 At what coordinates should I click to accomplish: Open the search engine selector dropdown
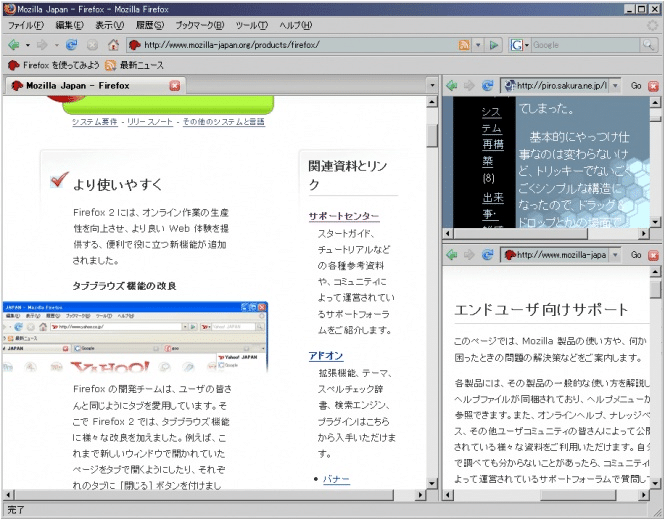coord(526,45)
